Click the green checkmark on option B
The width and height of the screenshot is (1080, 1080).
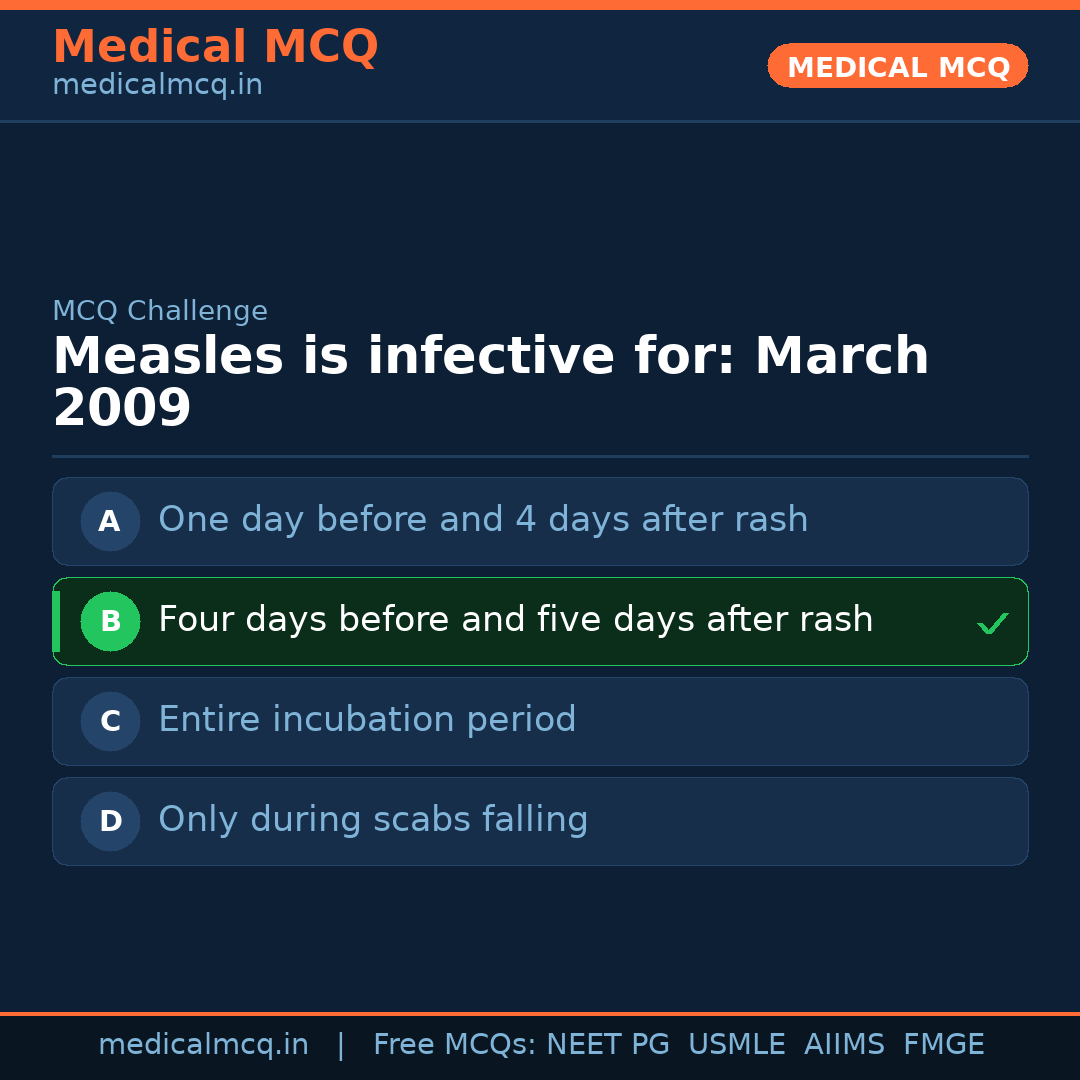(x=992, y=624)
